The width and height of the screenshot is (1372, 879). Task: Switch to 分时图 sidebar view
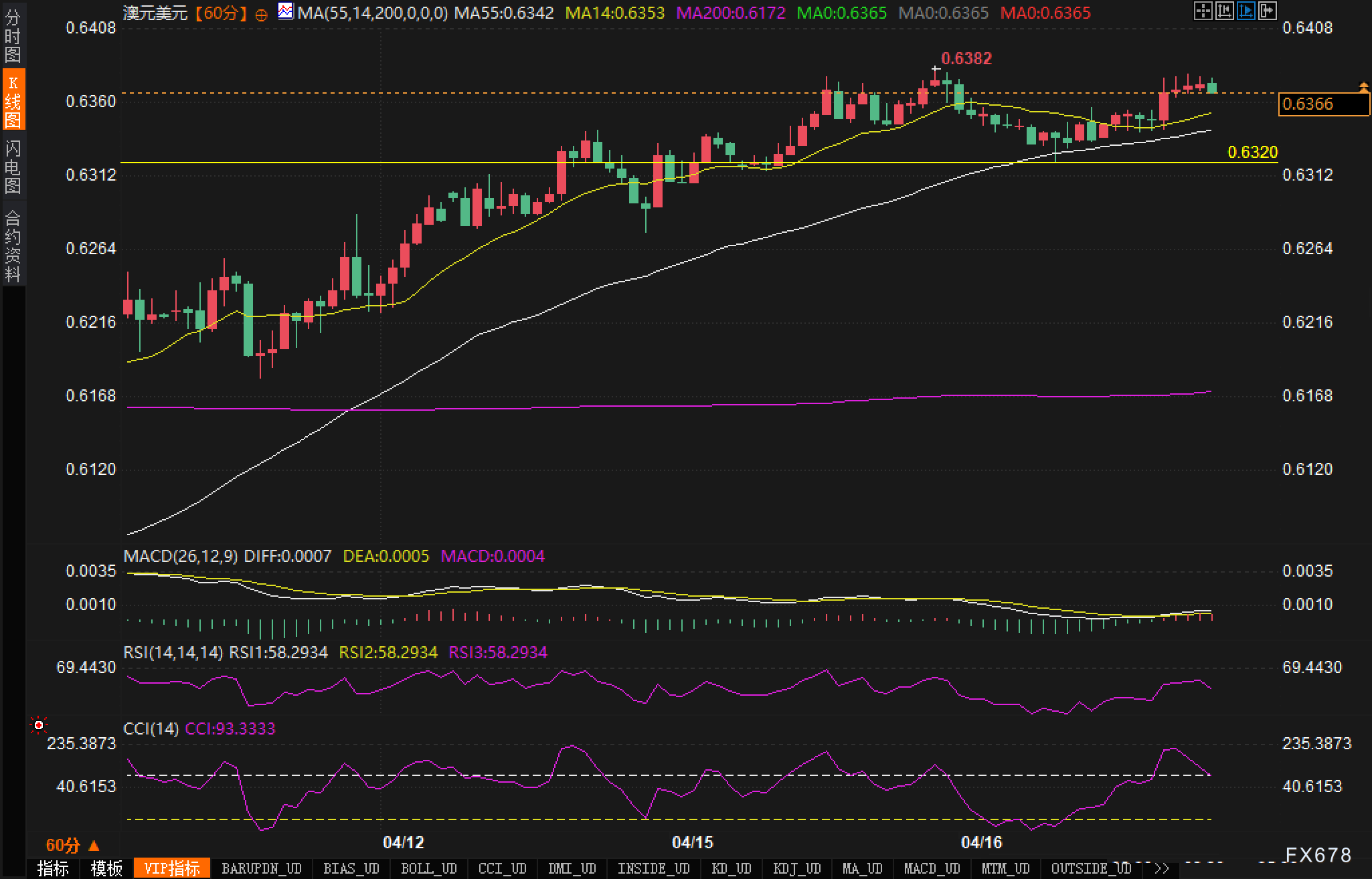(13, 35)
